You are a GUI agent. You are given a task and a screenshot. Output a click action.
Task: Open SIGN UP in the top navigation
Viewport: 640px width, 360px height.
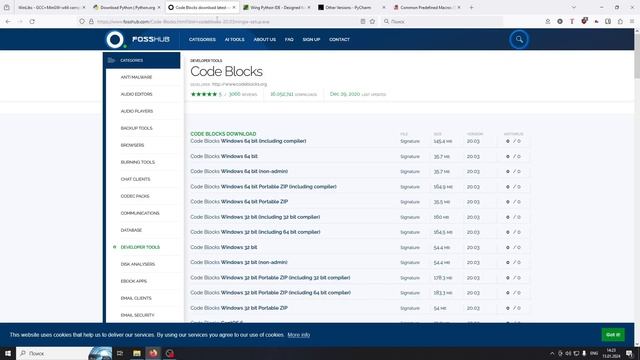pos(311,40)
